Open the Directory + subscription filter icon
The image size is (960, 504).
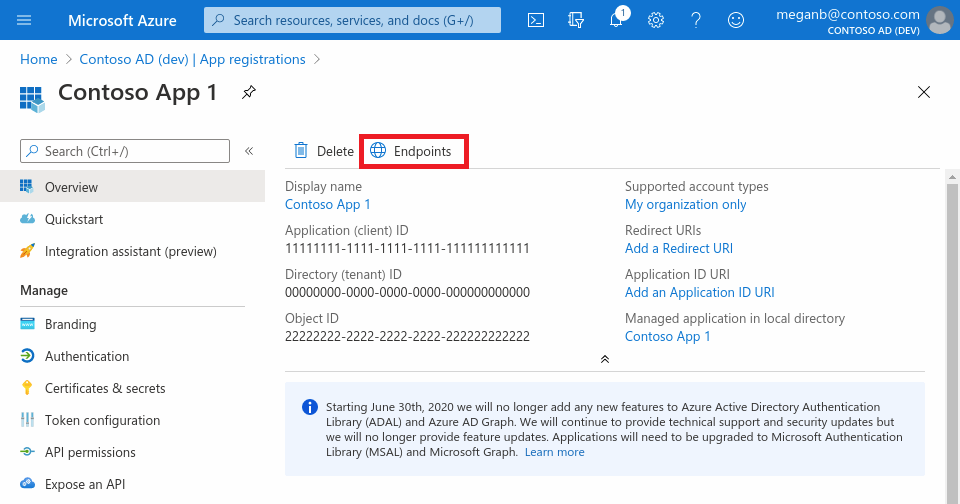click(x=576, y=20)
